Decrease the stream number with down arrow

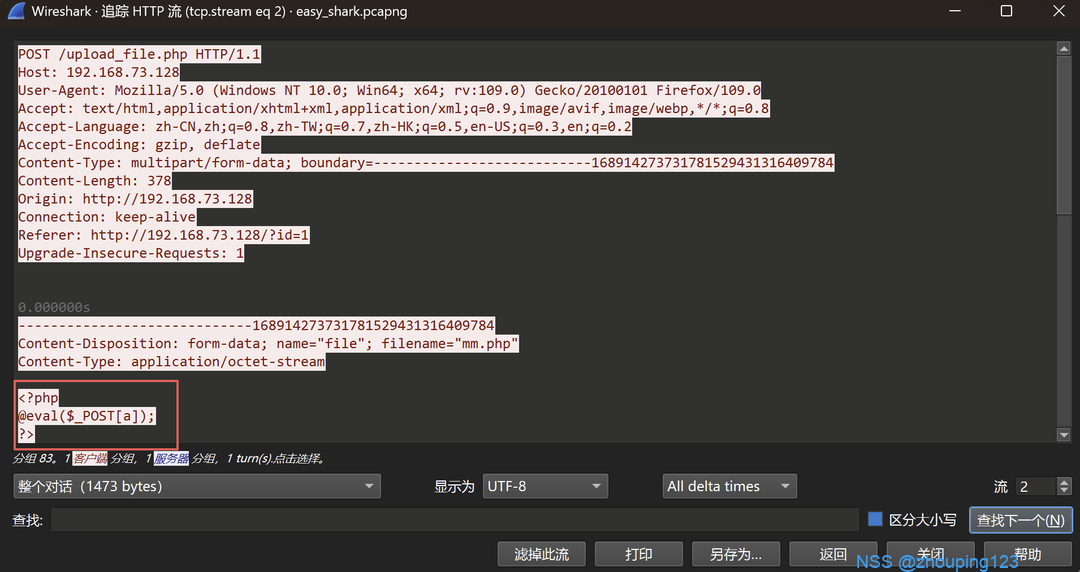tap(1063, 491)
